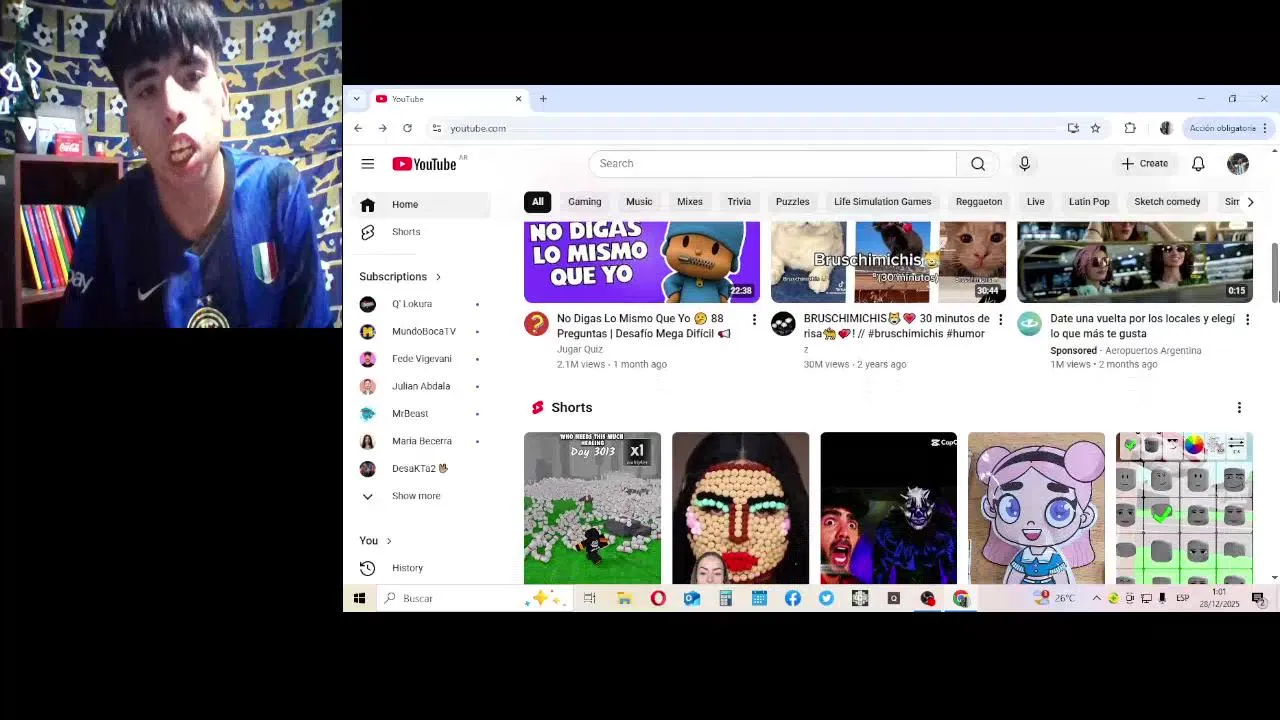
Task: Start voice search with the microphone
Action: 1024,164
